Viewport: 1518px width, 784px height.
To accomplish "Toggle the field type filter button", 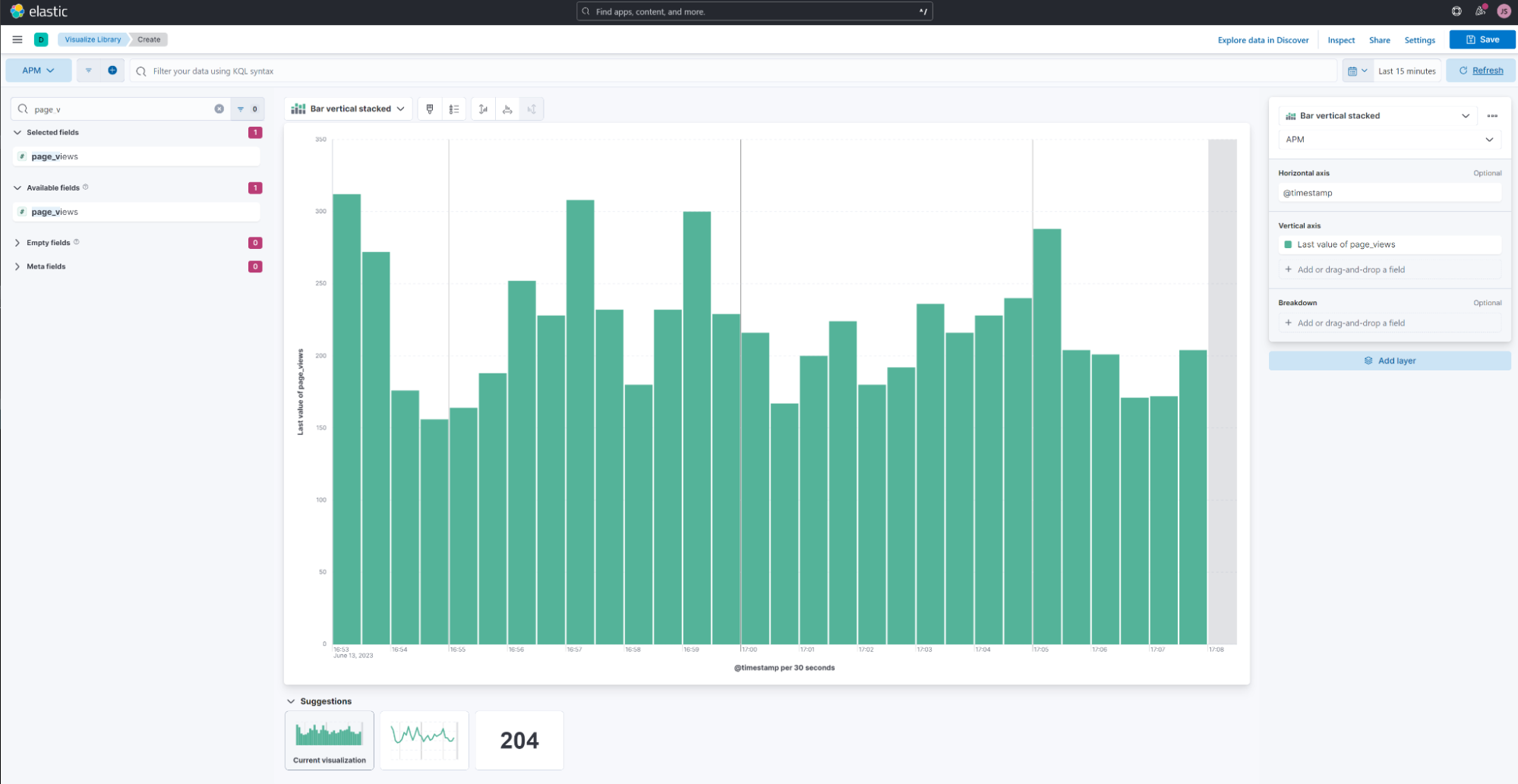I will (247, 109).
